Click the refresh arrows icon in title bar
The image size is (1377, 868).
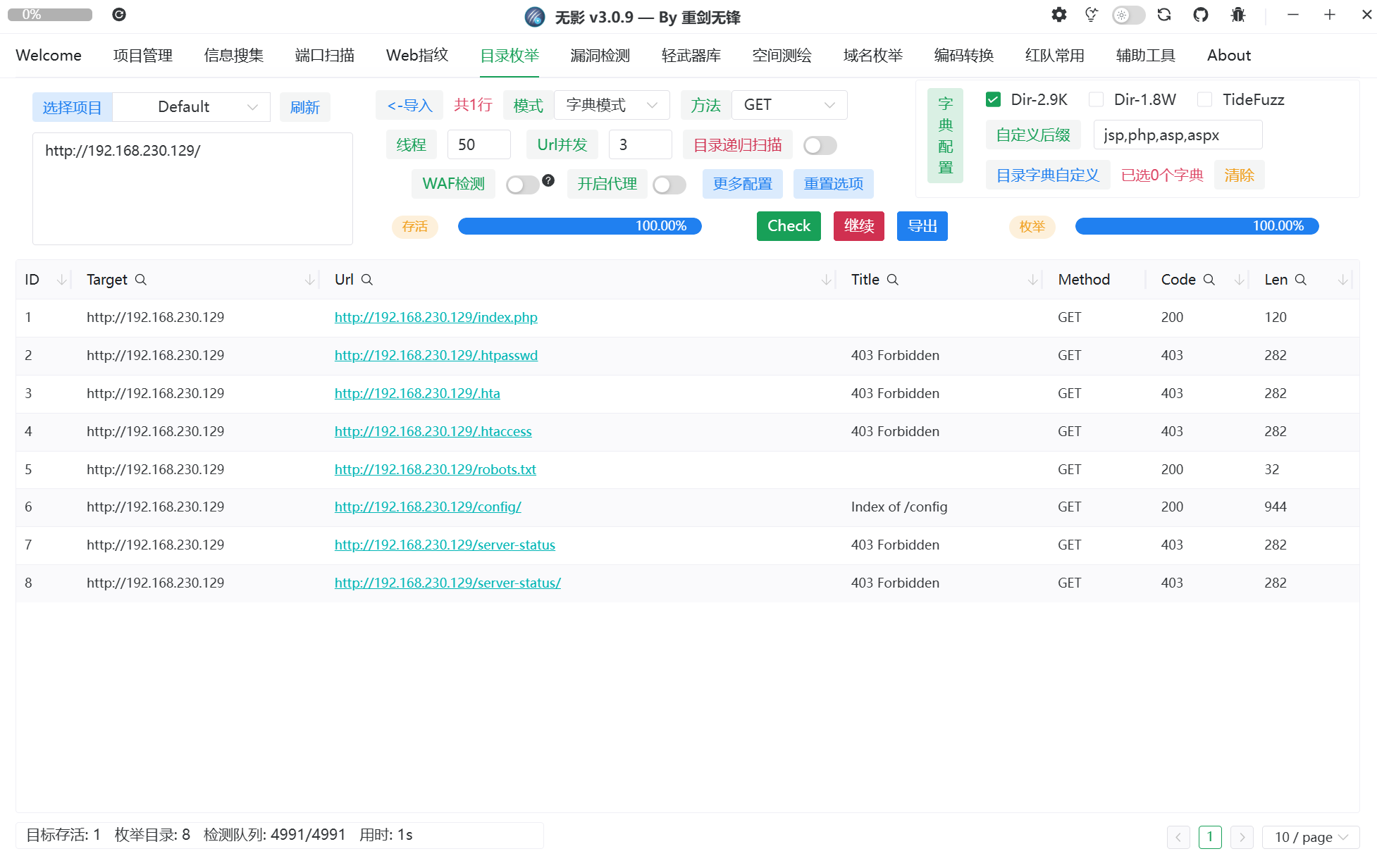tap(1164, 15)
